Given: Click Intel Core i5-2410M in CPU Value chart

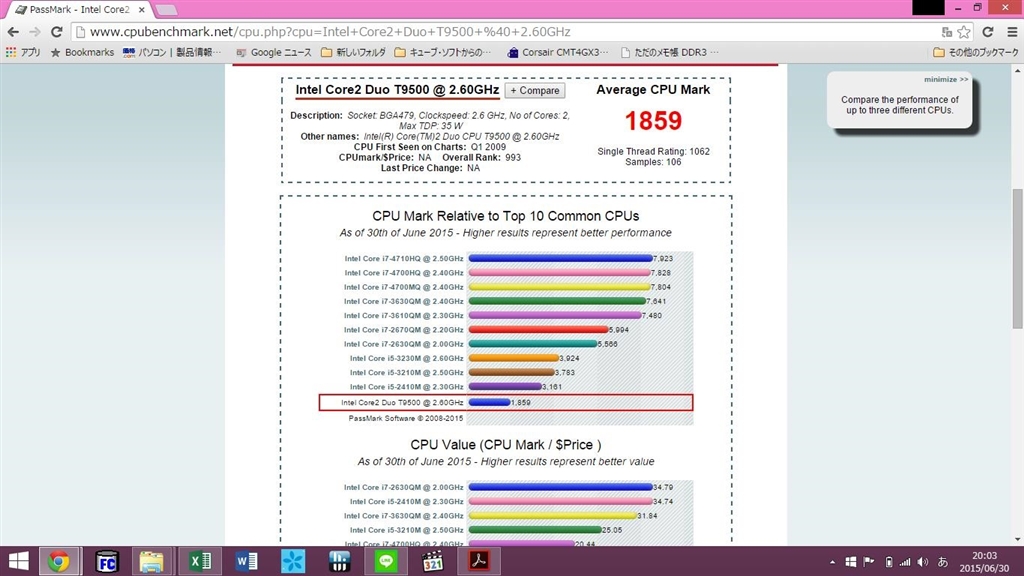Looking at the screenshot, I should [x=406, y=502].
